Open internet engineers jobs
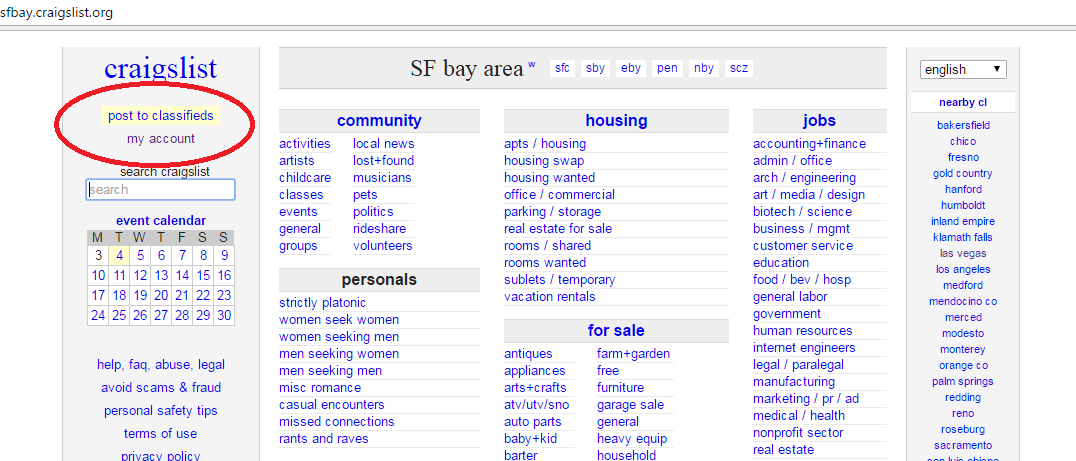1076x461 pixels. coord(804,347)
